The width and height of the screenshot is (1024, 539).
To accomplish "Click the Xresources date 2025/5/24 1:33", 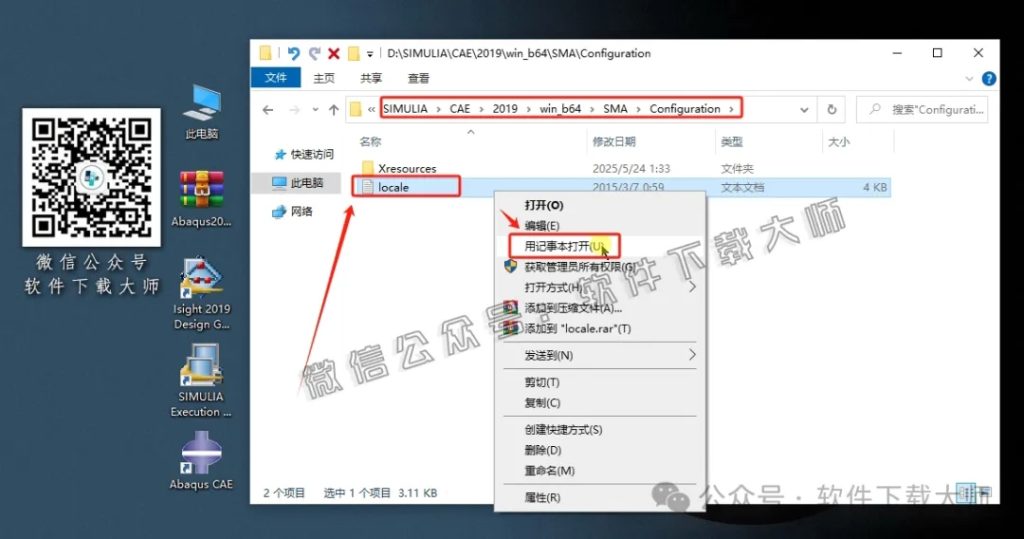I will coord(631,169).
